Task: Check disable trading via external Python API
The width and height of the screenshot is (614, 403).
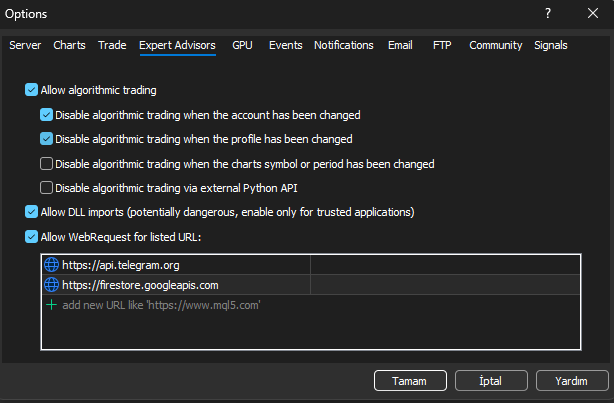Action: [46, 188]
